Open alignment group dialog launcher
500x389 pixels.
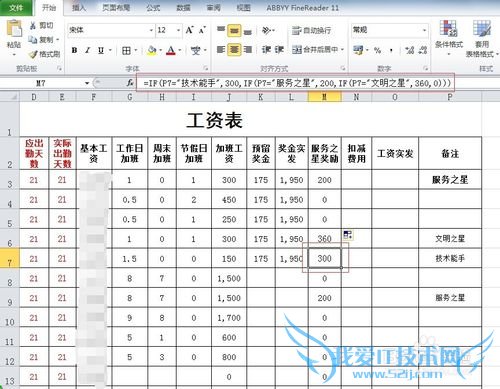(x=343, y=68)
